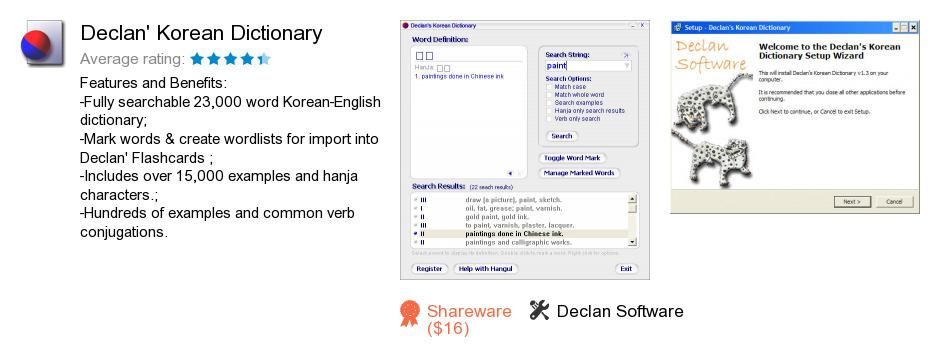The image size is (940, 364).
Task: Select result 'gold paint, gold ink.'
Action: 519,216
